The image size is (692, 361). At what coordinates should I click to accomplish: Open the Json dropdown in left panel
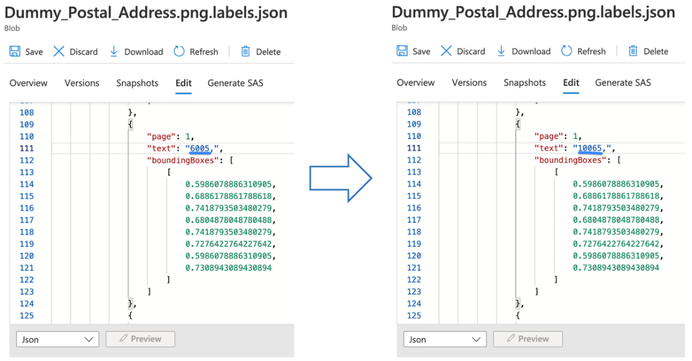pyautogui.click(x=57, y=339)
